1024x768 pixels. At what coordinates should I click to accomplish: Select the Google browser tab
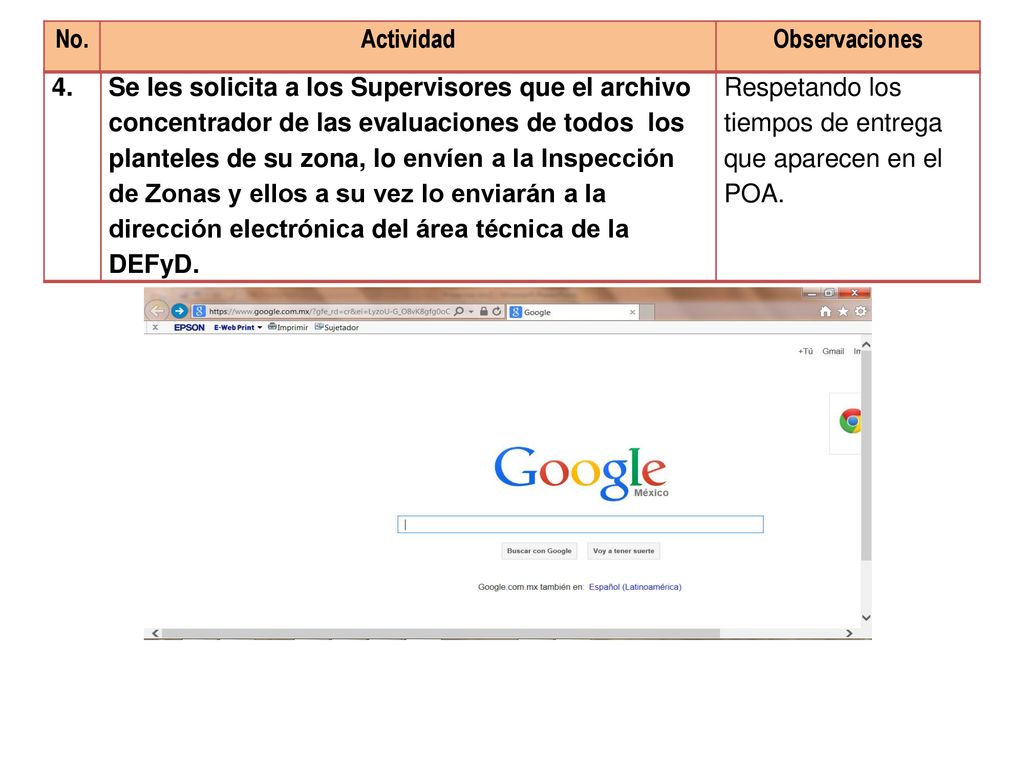[573, 312]
